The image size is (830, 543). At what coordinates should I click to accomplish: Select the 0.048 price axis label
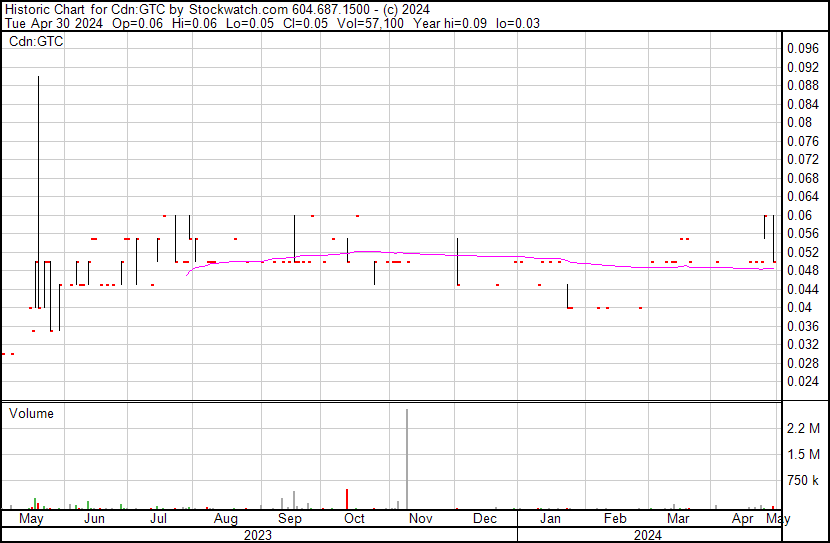point(802,270)
